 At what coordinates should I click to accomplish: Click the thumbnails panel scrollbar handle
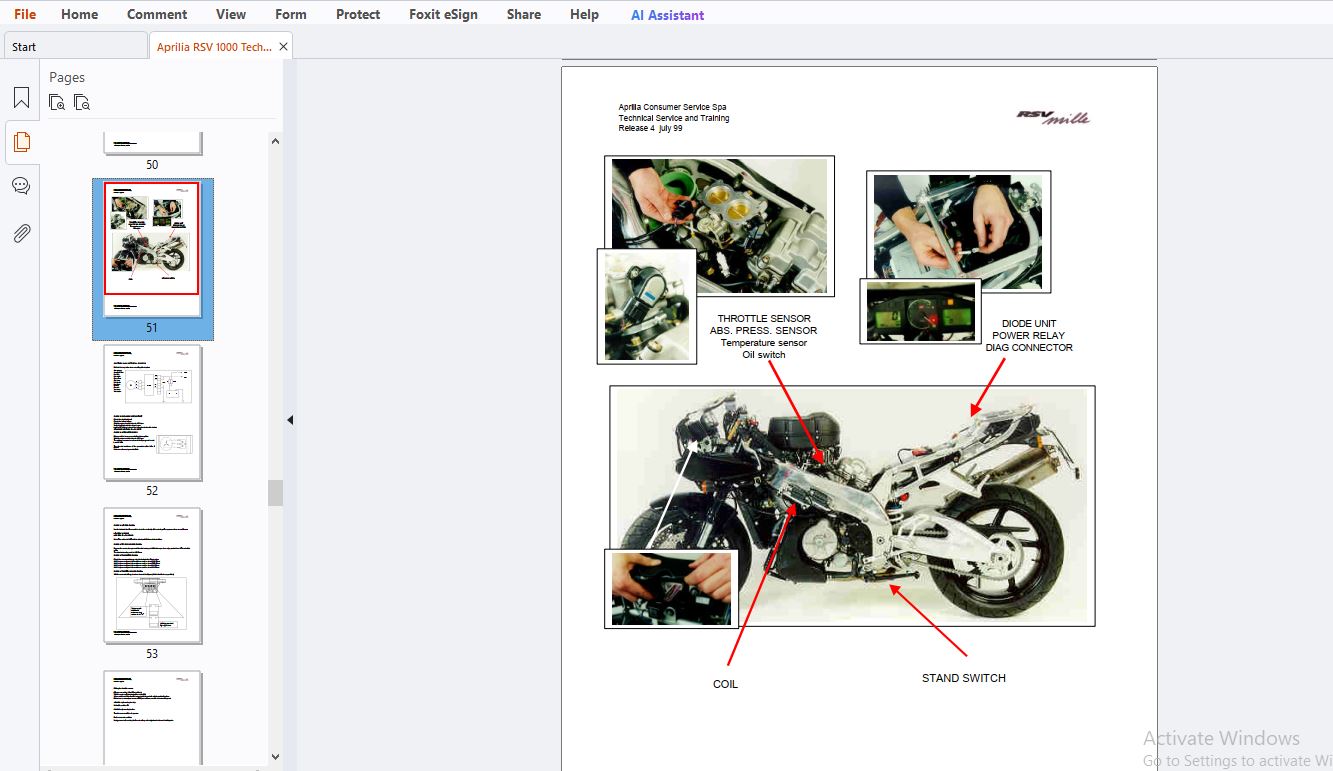click(x=276, y=493)
